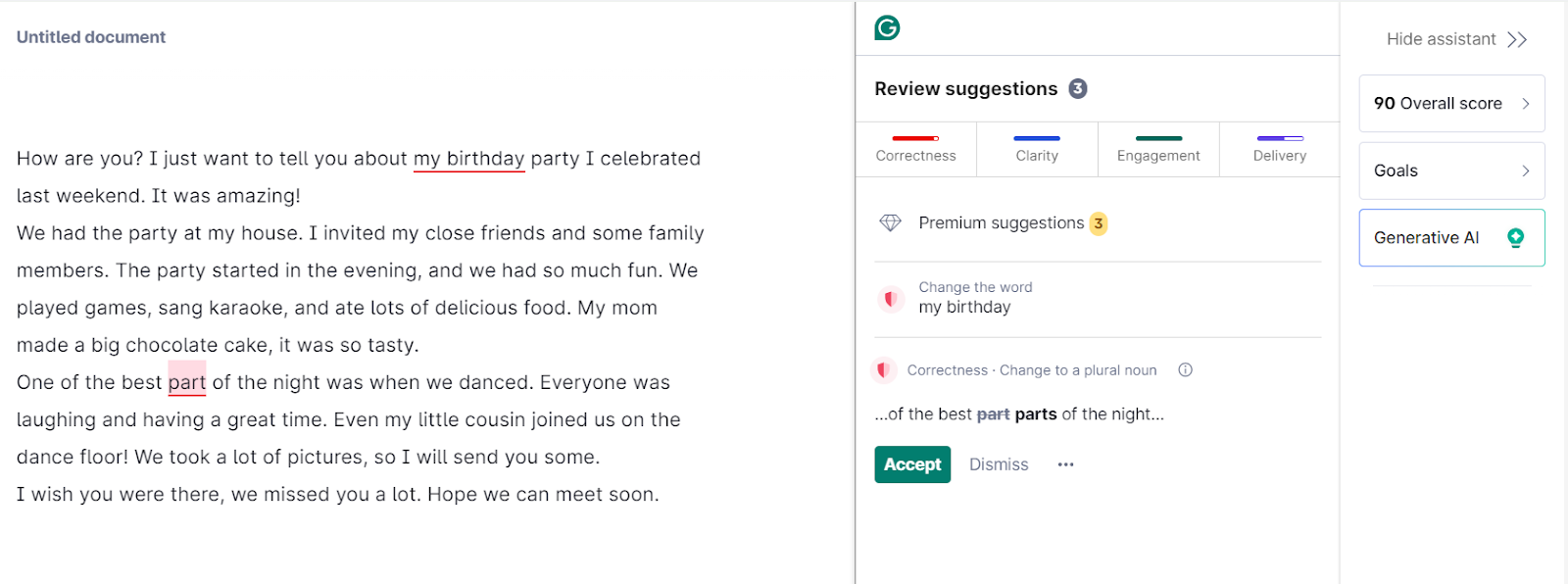Open the Engagement tab
Screen dimensions: 1568x584
(1158, 150)
